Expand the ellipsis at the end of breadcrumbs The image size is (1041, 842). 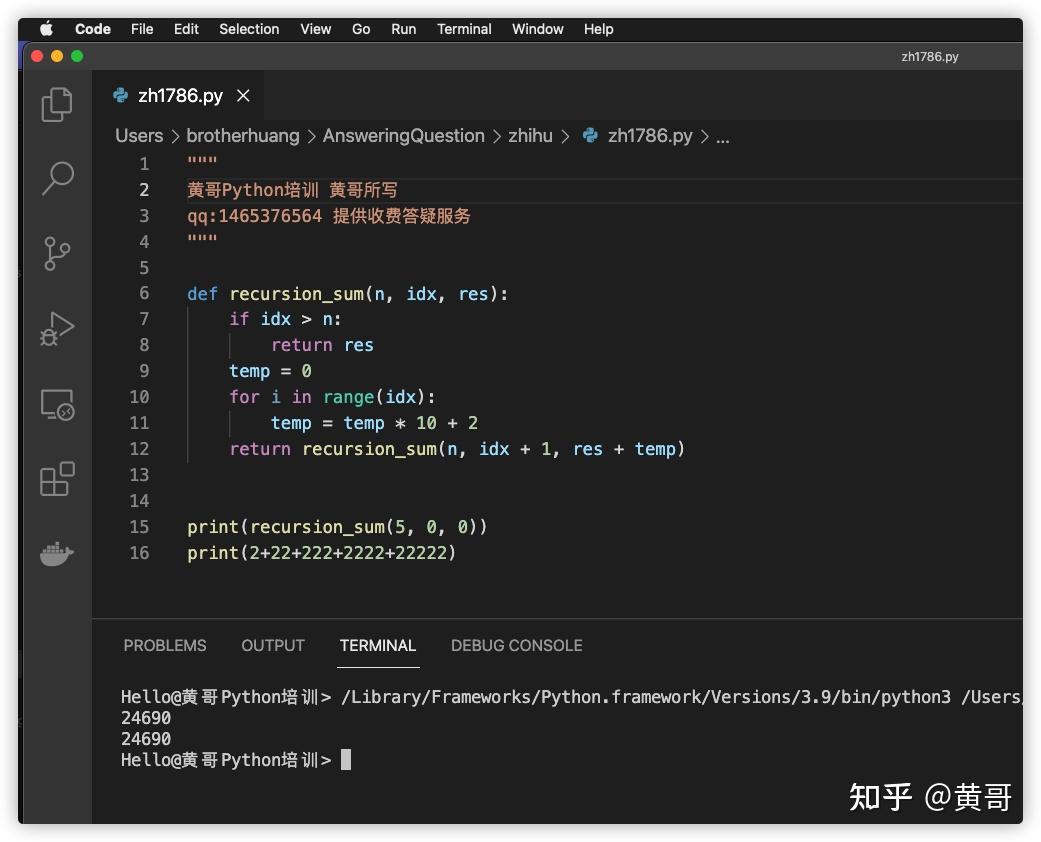point(723,138)
